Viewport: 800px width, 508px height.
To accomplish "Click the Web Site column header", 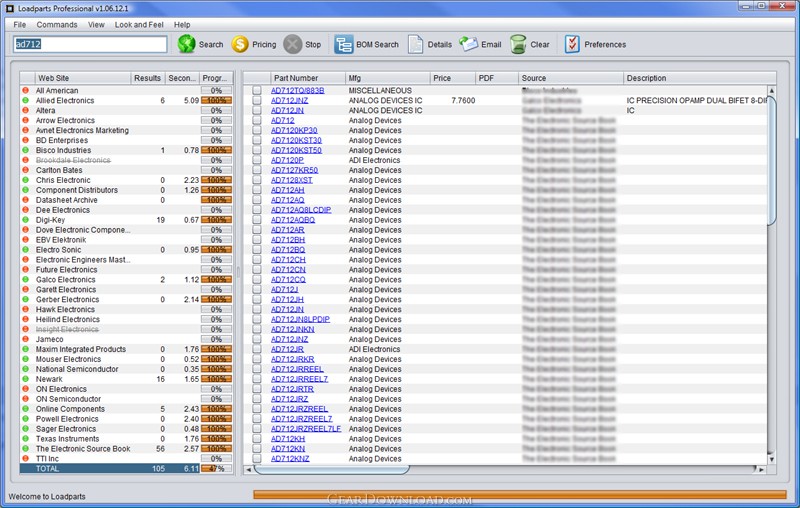I will [x=83, y=78].
